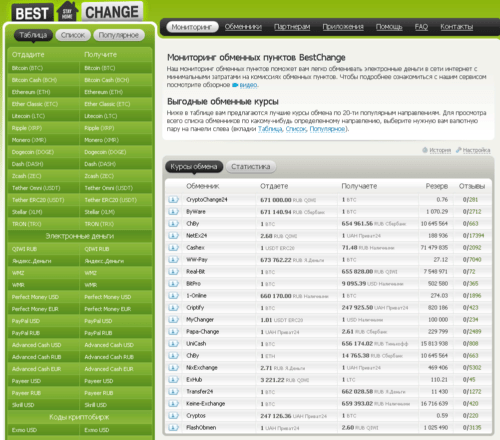
Task: Open reviews count 17394 for NetEx24
Action: 476,236
